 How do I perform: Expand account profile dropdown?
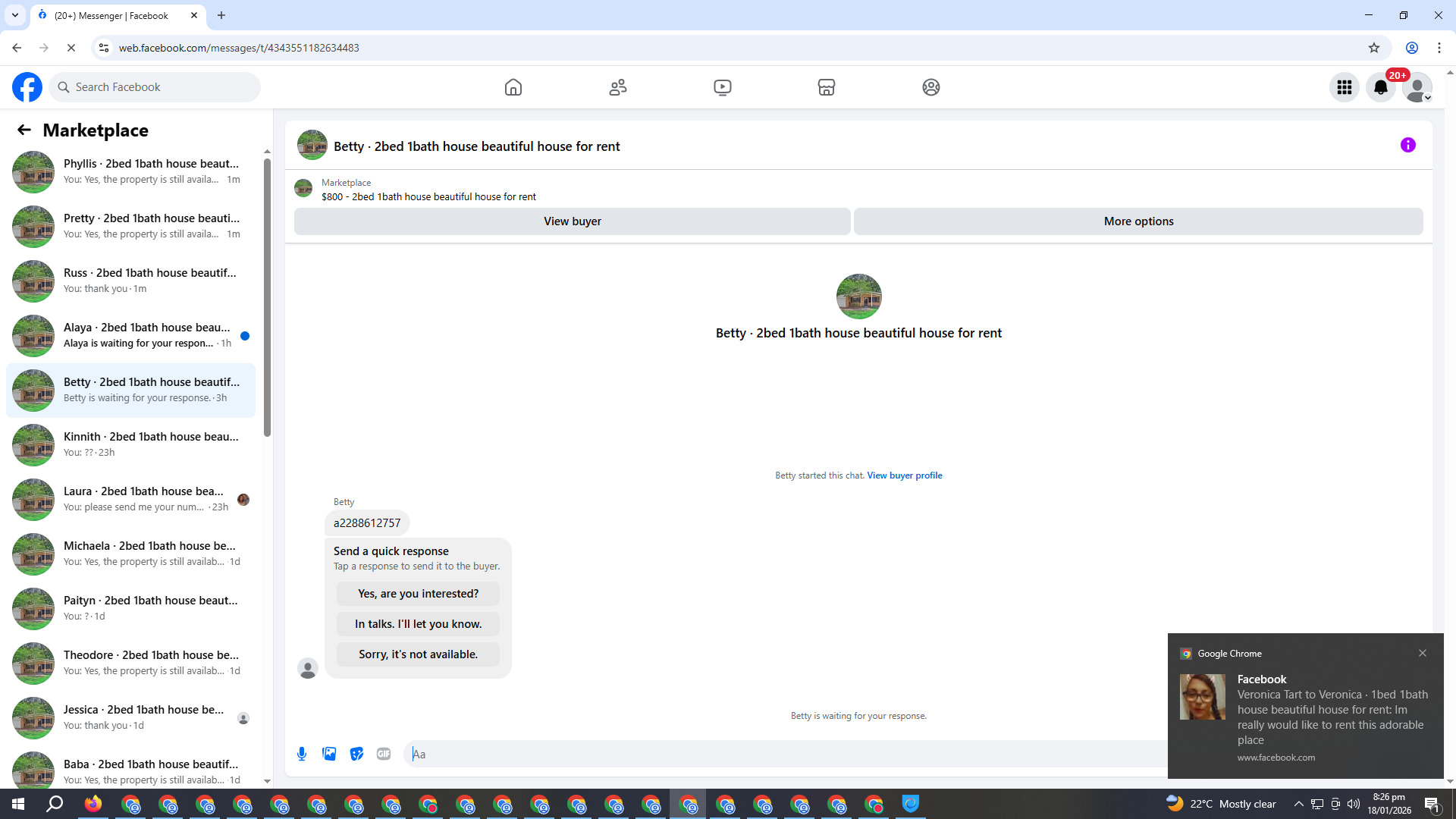pyautogui.click(x=1417, y=87)
